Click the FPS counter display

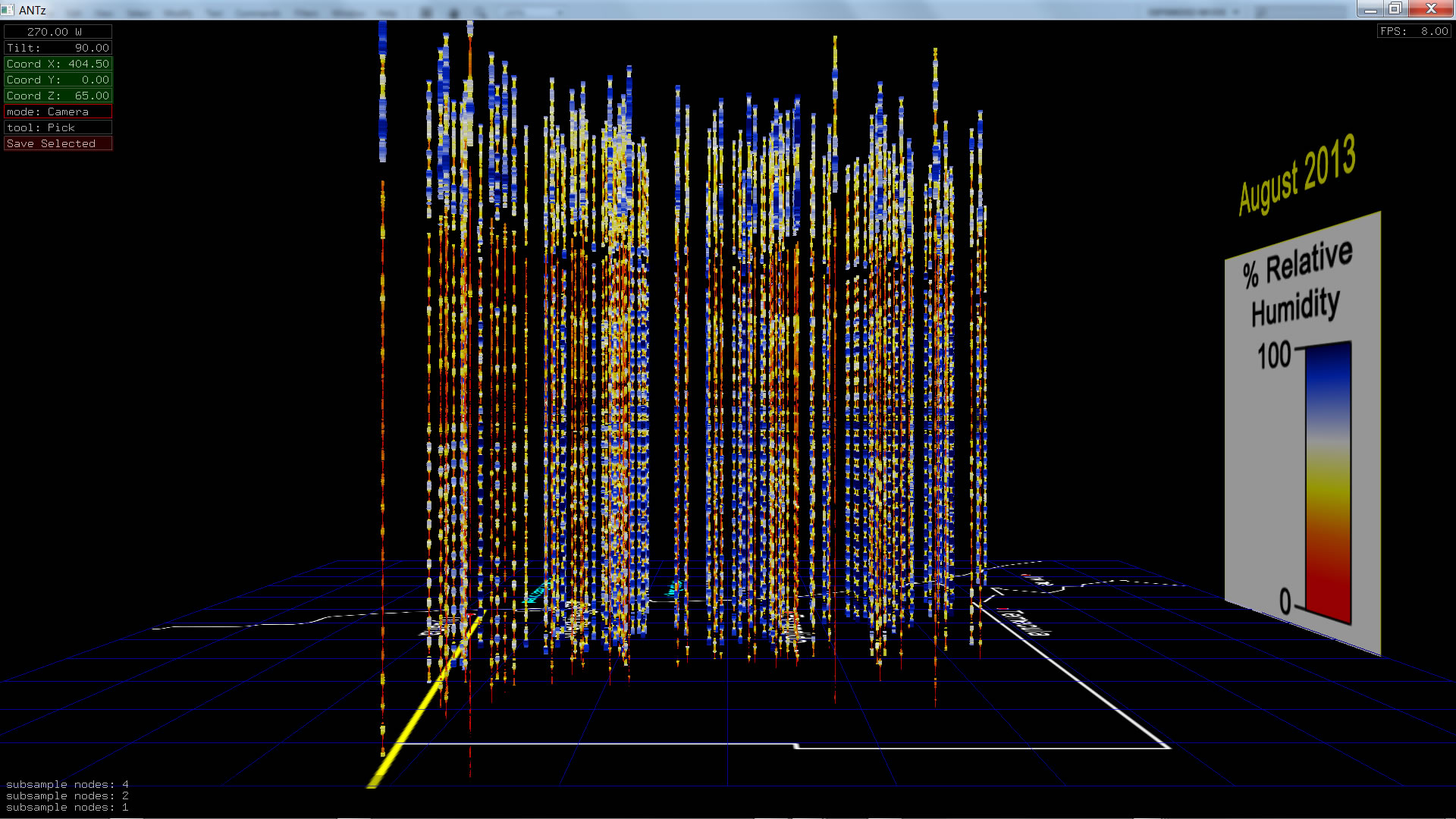point(1414,31)
